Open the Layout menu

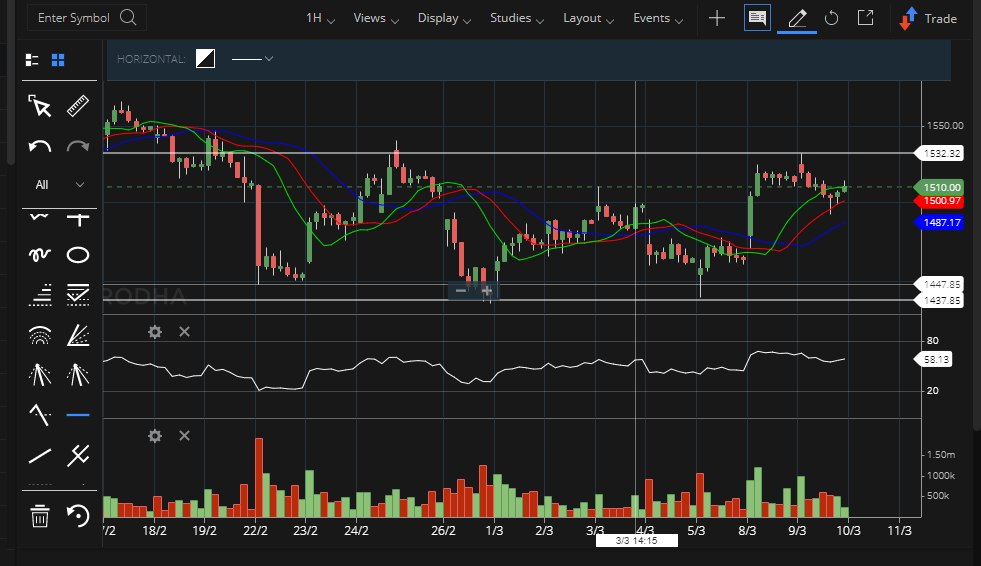[x=588, y=18]
